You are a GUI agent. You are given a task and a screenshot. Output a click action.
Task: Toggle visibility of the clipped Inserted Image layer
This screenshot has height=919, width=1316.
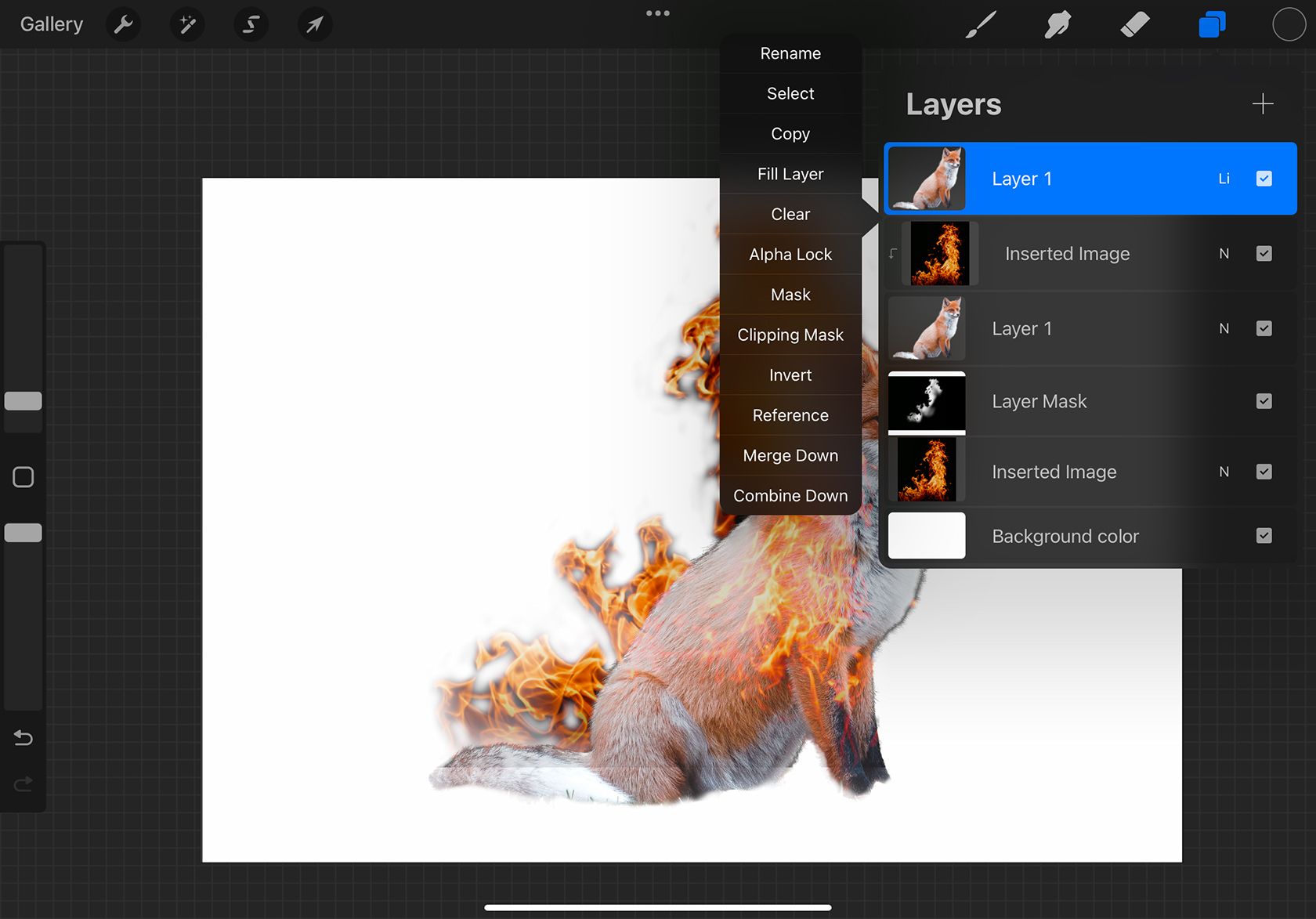pos(1264,253)
